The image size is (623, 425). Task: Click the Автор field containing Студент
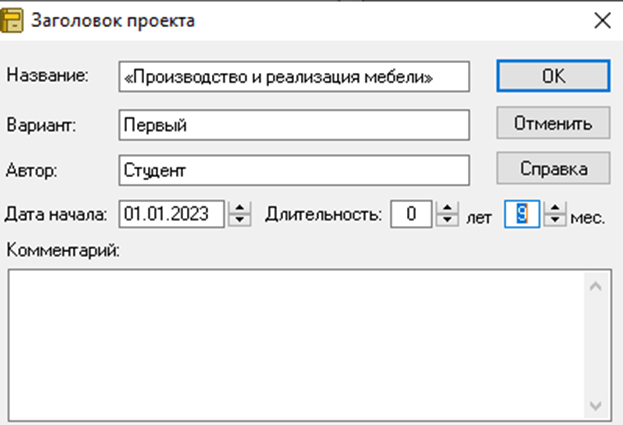coord(294,170)
